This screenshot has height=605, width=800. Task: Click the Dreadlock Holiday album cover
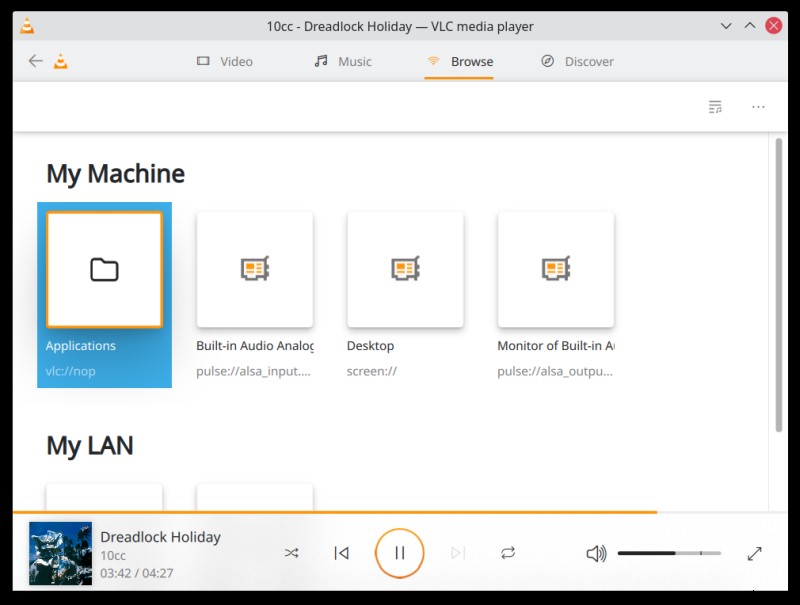[x=61, y=553]
